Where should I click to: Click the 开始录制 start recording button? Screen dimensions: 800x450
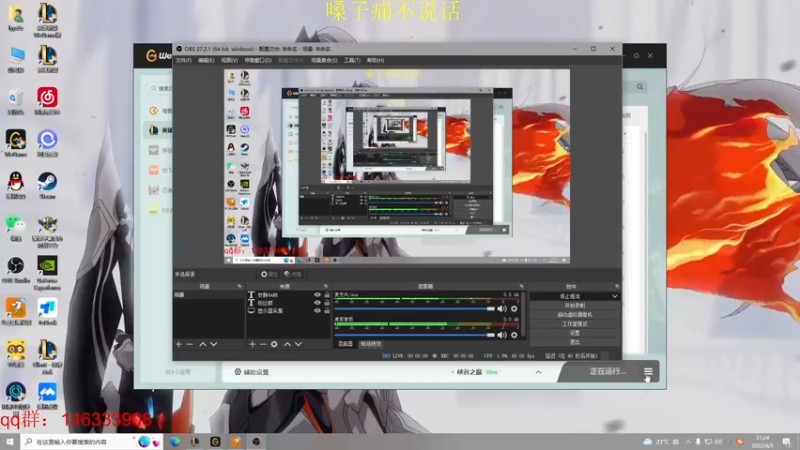(574, 306)
